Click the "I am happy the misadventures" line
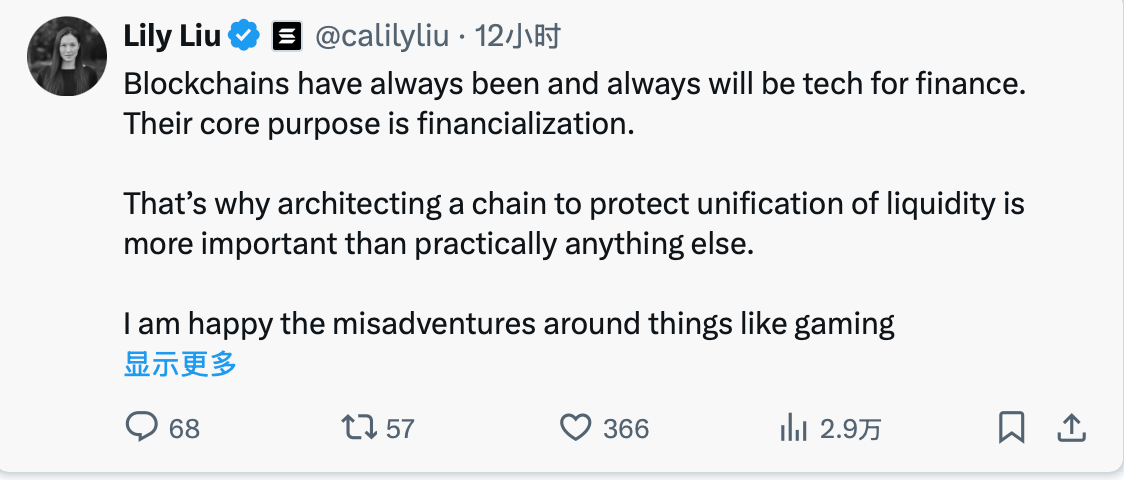This screenshot has width=1124, height=480. coord(508,323)
